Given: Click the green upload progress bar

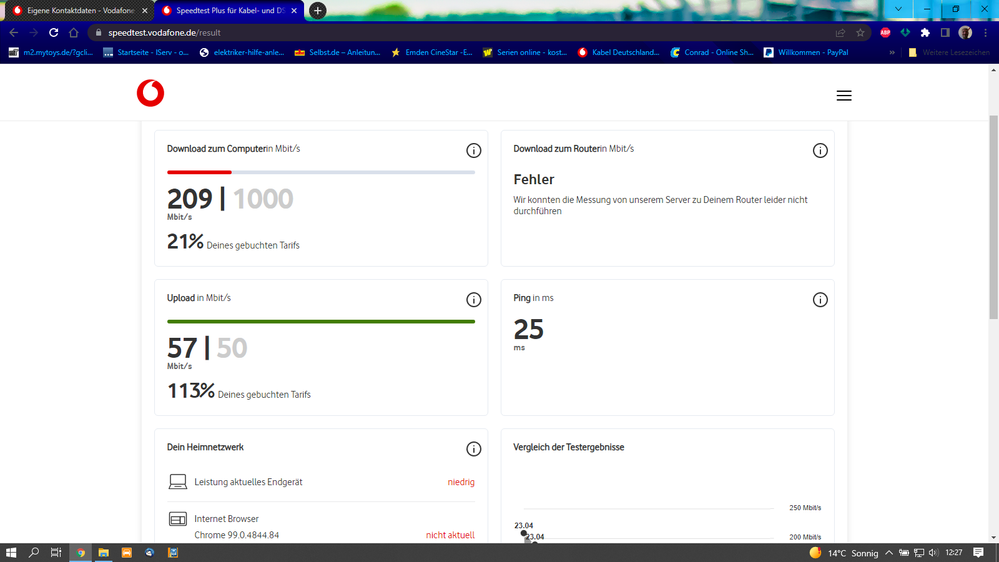Looking at the screenshot, I should (x=321, y=321).
